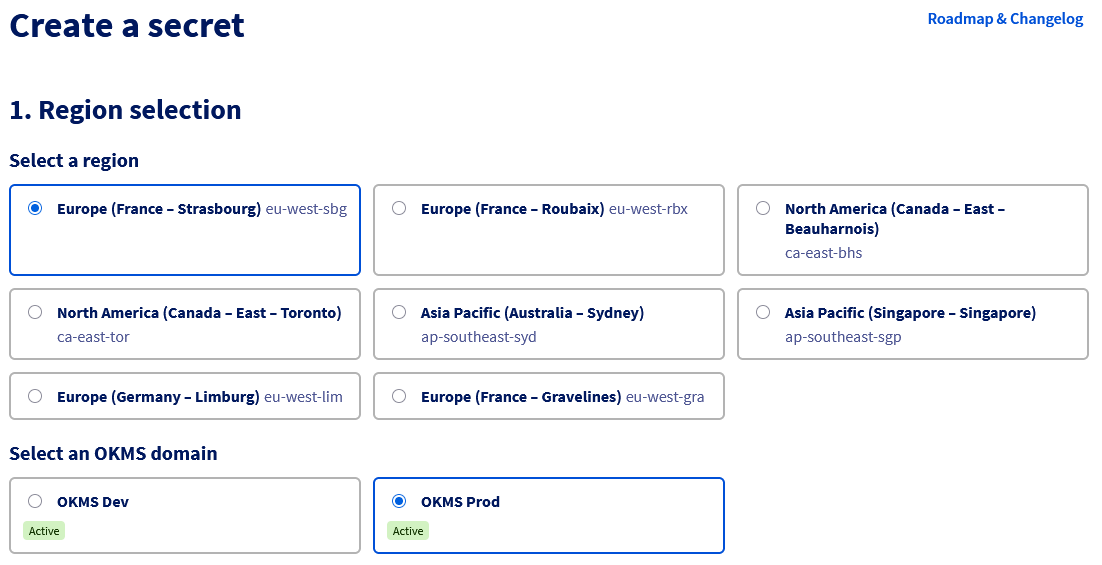The image size is (1102, 565).
Task: Select the Germany Limburg radio button
Action: tap(35, 396)
